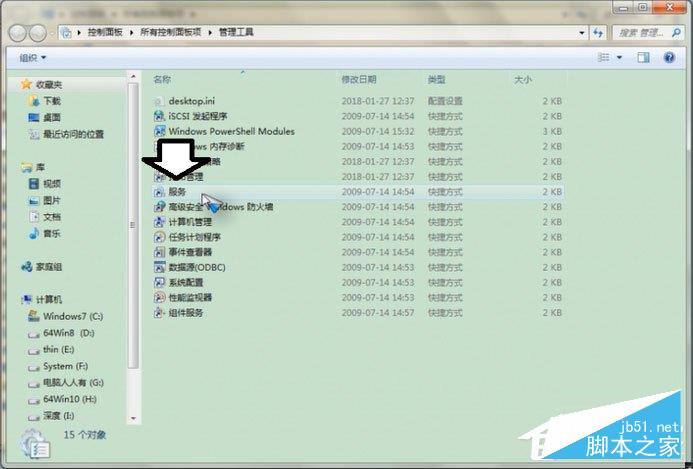Open the 音乐 library
This screenshot has width=693, height=469.
[x=52, y=233]
